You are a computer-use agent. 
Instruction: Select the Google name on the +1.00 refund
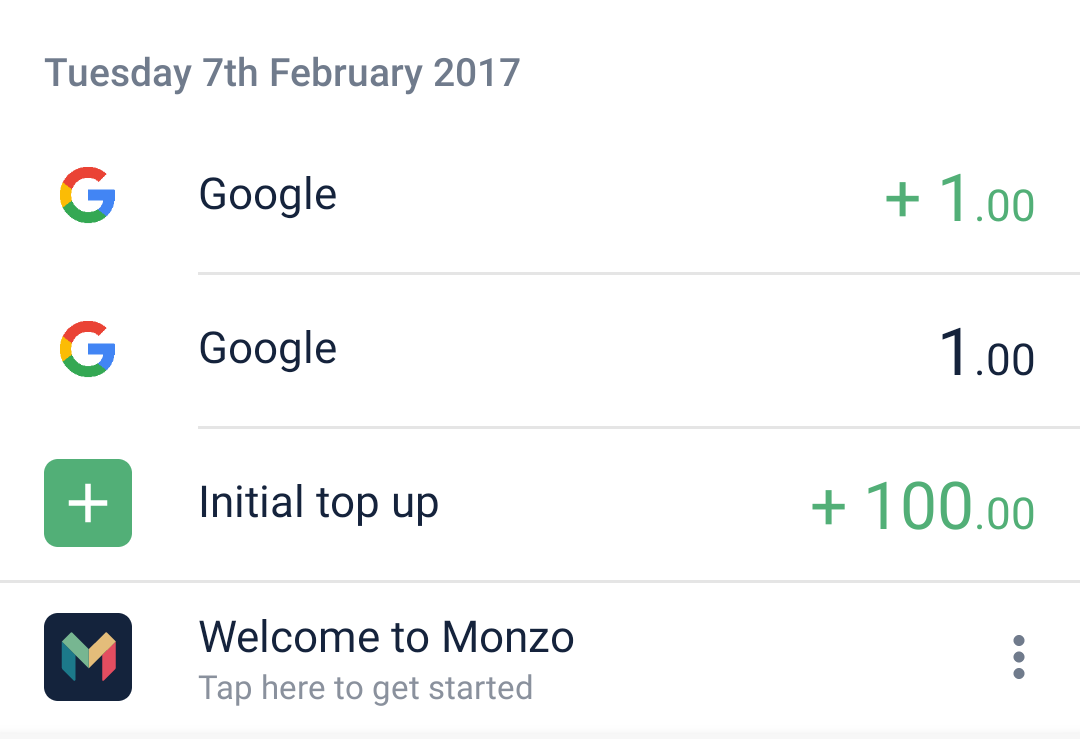point(268,194)
